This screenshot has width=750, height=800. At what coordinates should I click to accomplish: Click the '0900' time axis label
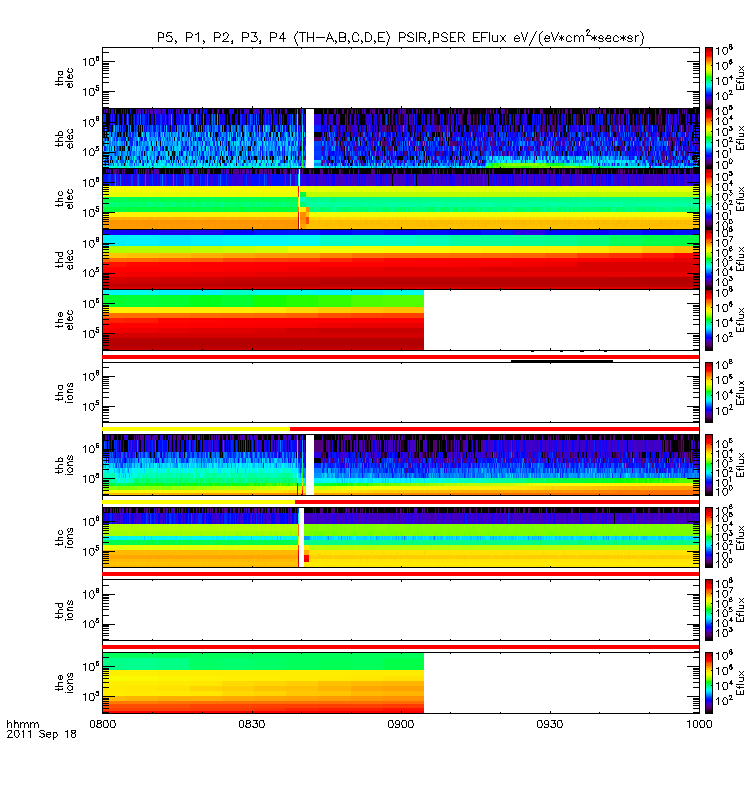coord(401,724)
